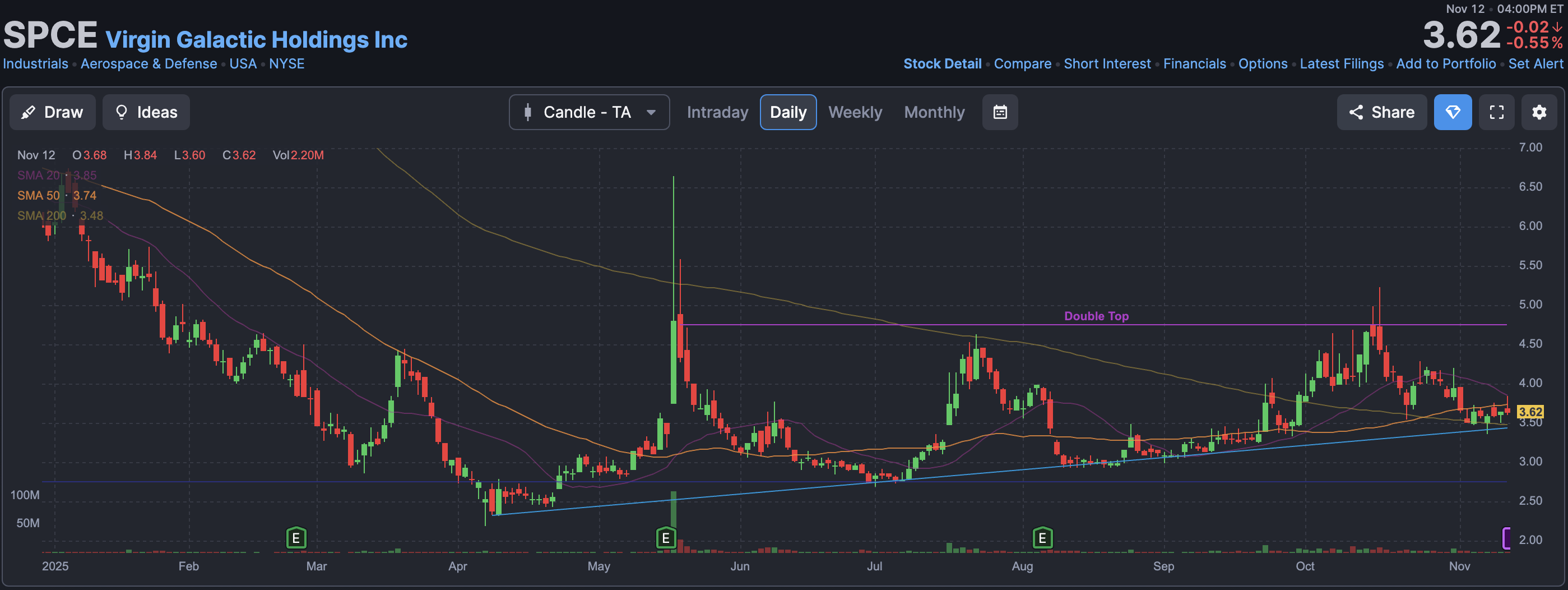Switch to the Monthly timeframe
Viewport: 1568px width, 590px height.
[934, 112]
